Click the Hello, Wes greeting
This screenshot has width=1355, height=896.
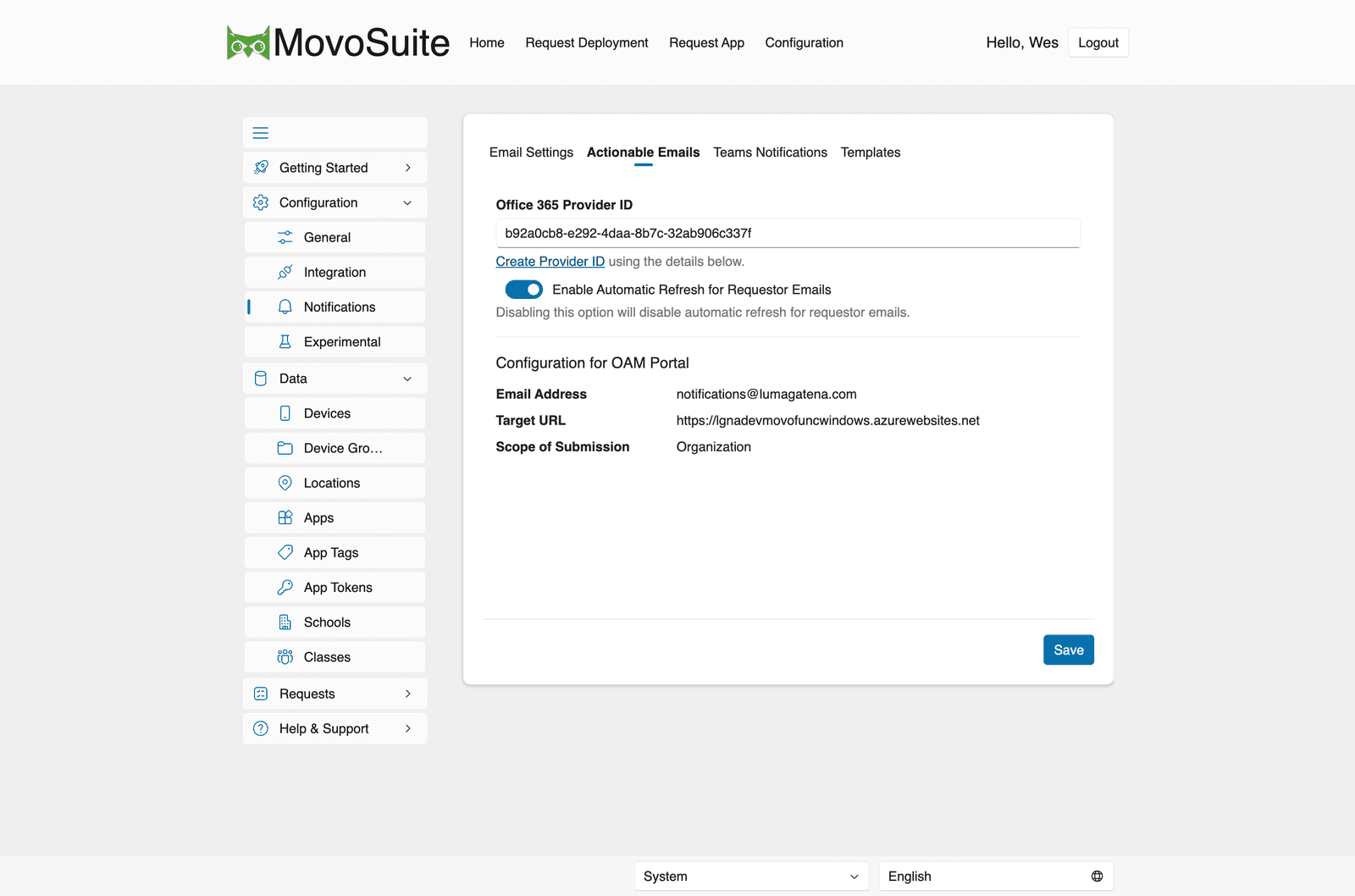click(x=1022, y=42)
